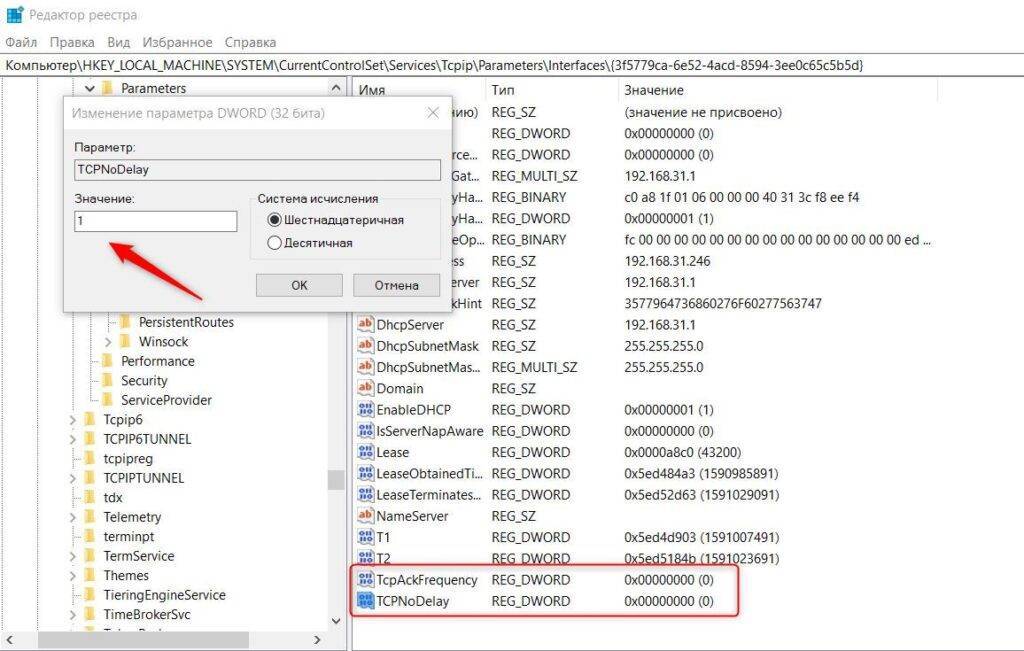Click the T1 DWORD value icon
The height and width of the screenshot is (651, 1024).
365,537
